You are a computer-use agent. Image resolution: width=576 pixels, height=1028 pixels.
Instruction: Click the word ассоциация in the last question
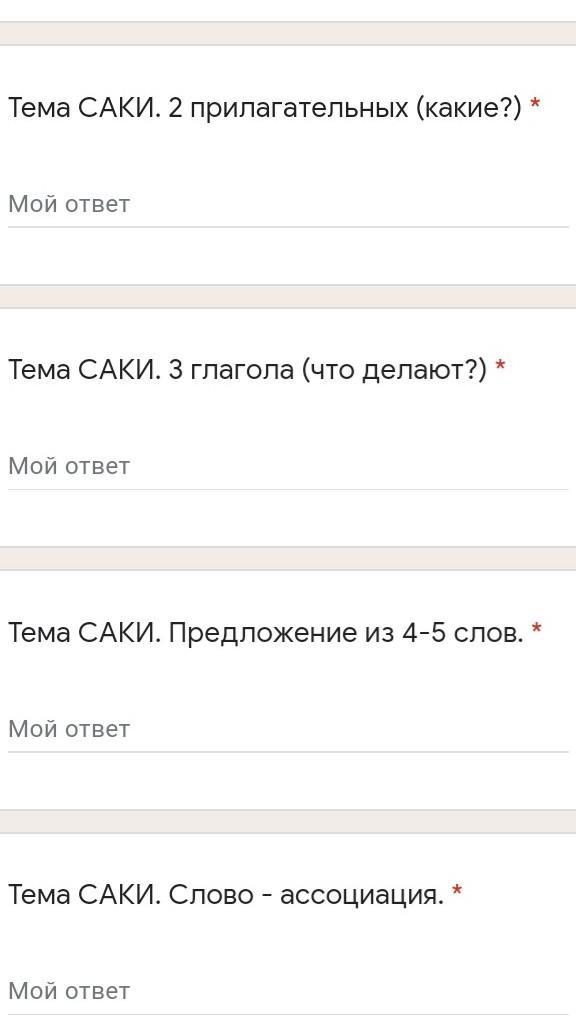point(362,896)
